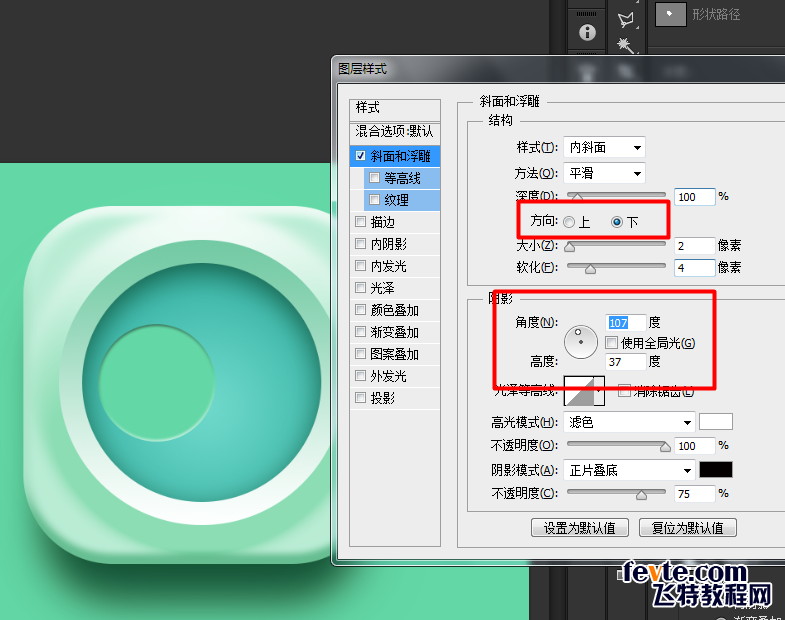Click the info panel icon
The height and width of the screenshot is (620, 785).
(x=588, y=32)
